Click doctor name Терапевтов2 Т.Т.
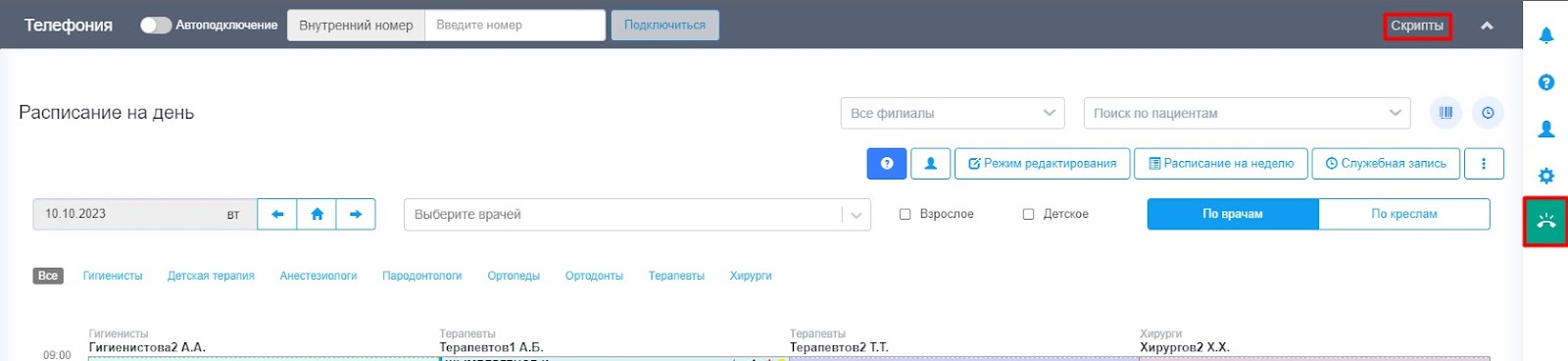This screenshot has height=361, width=1568. [841, 347]
